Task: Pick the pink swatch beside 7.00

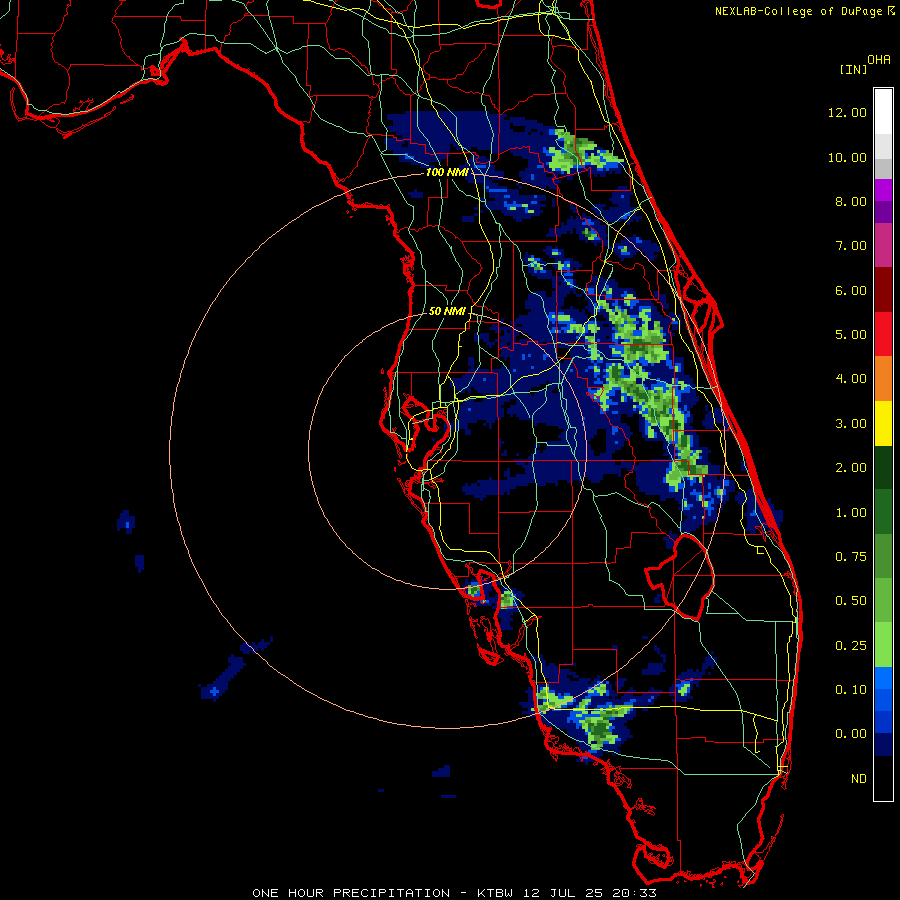Action: 883,245
